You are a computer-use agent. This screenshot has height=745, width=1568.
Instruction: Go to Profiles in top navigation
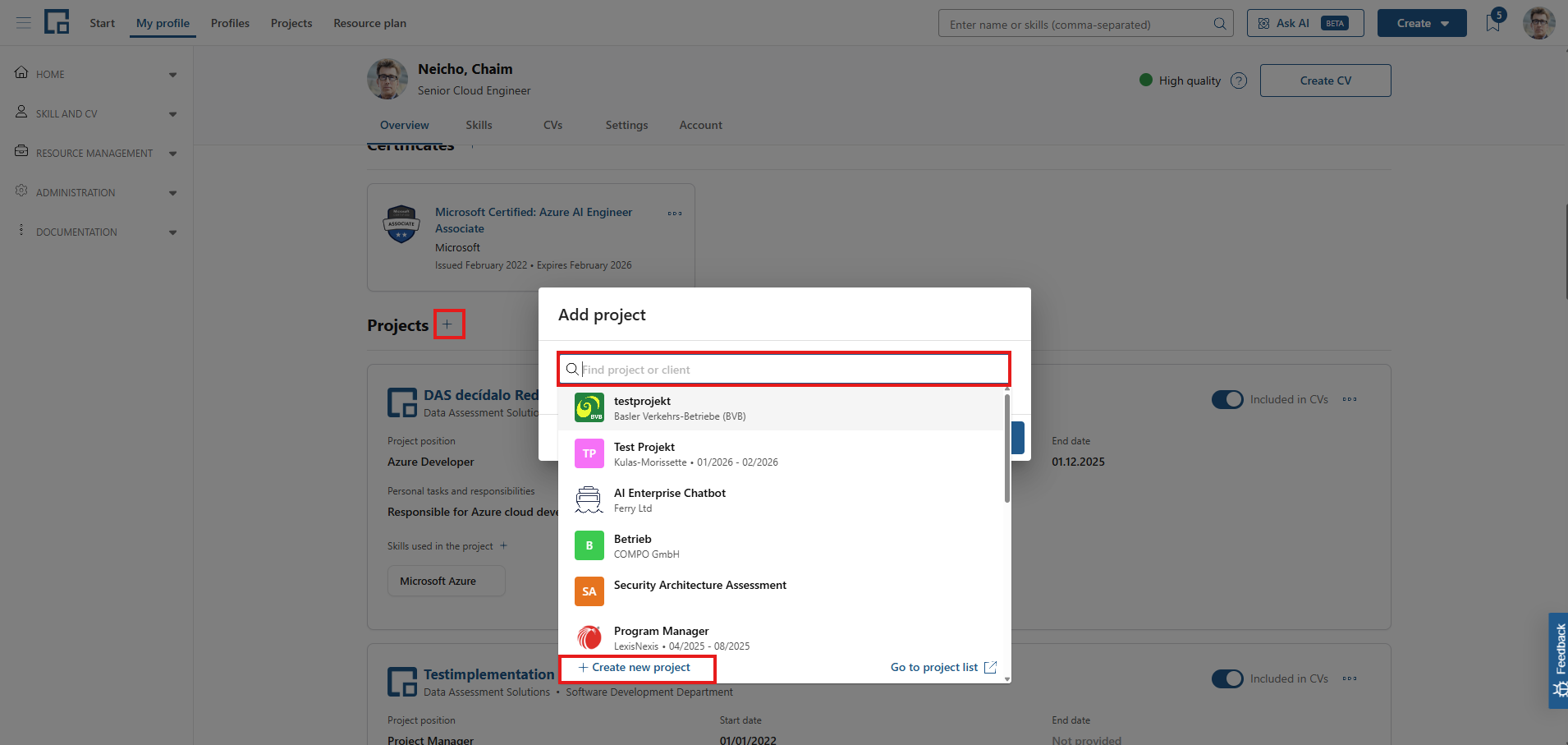230,23
